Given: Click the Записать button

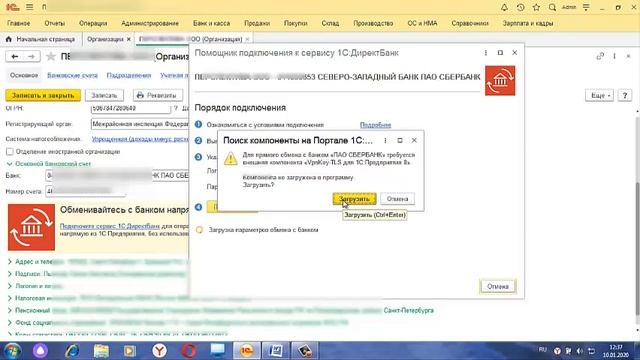Looking at the screenshot, I should coord(104,96).
